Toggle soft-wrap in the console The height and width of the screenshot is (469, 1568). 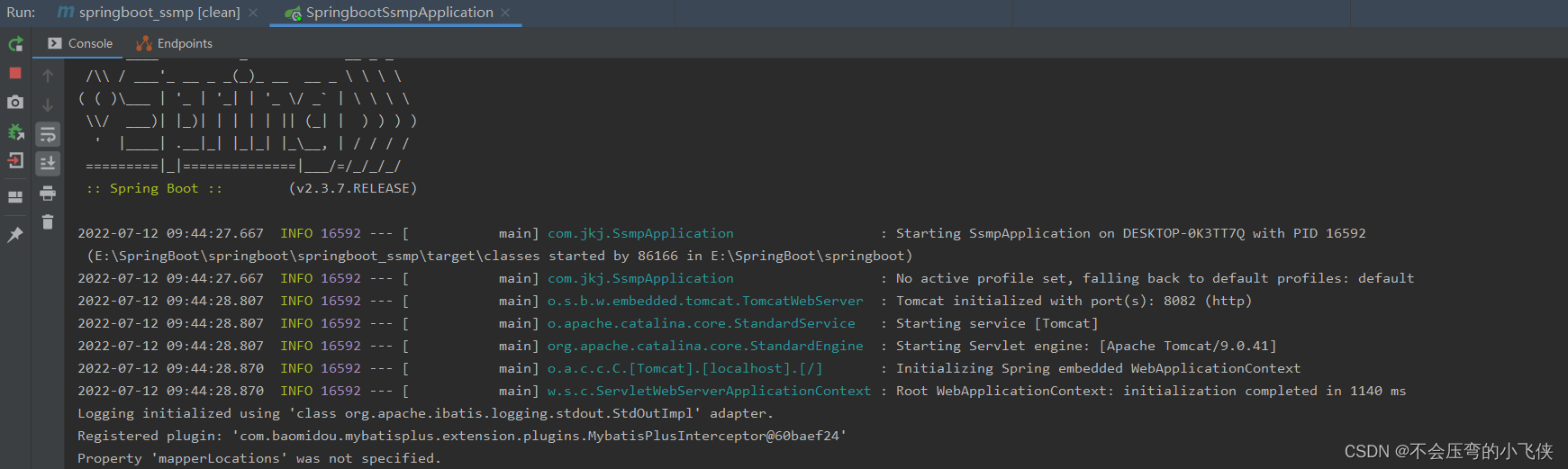pyautogui.click(x=48, y=135)
